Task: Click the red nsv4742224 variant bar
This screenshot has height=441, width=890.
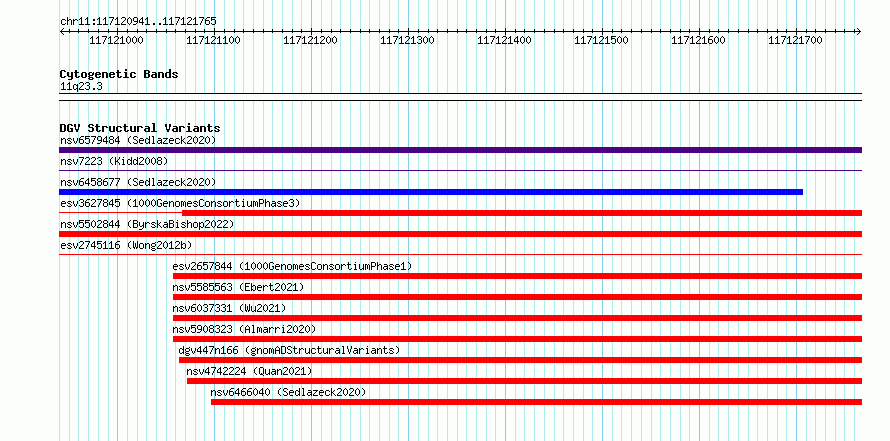Action: (524, 381)
